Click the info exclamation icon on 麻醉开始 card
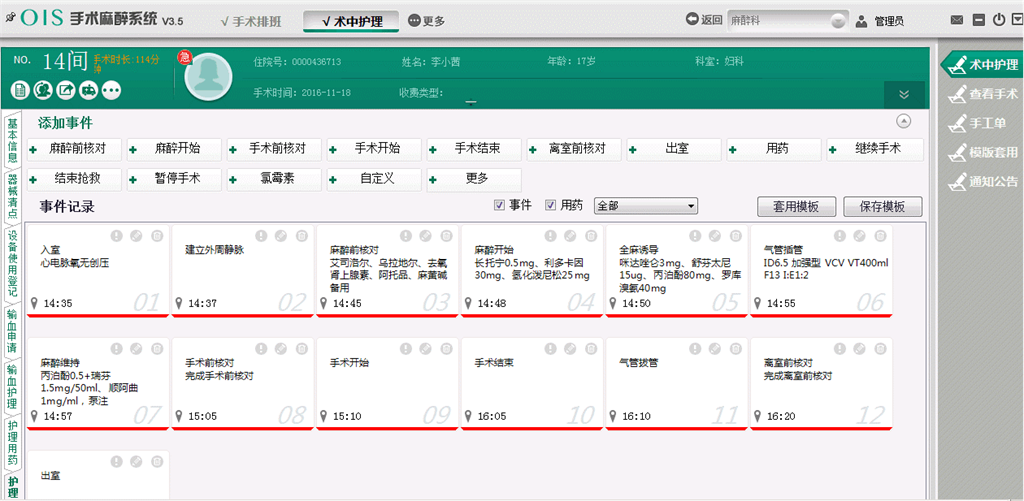The height and width of the screenshot is (501, 1024). pyautogui.click(x=550, y=235)
